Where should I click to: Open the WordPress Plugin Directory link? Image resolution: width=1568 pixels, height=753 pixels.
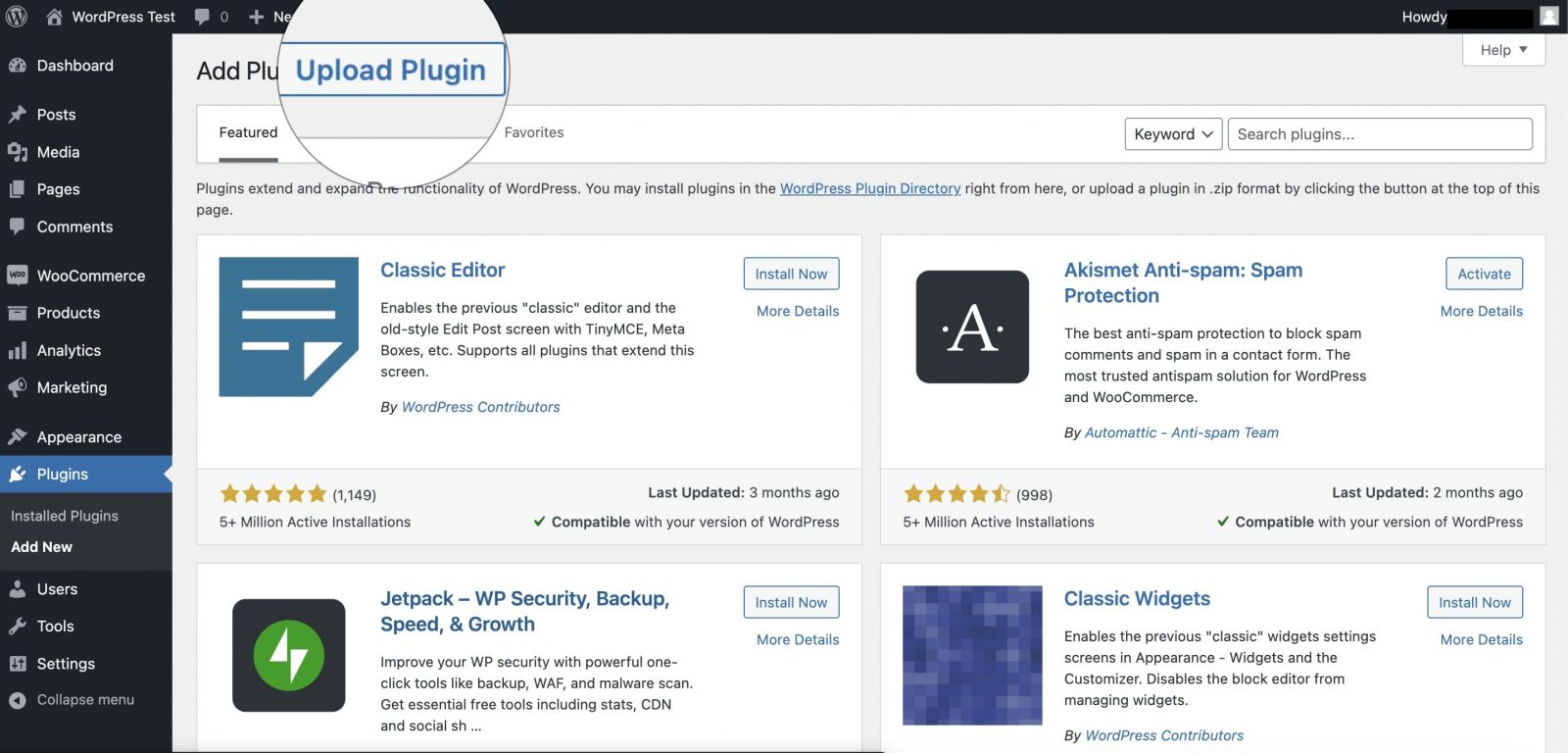[870, 188]
